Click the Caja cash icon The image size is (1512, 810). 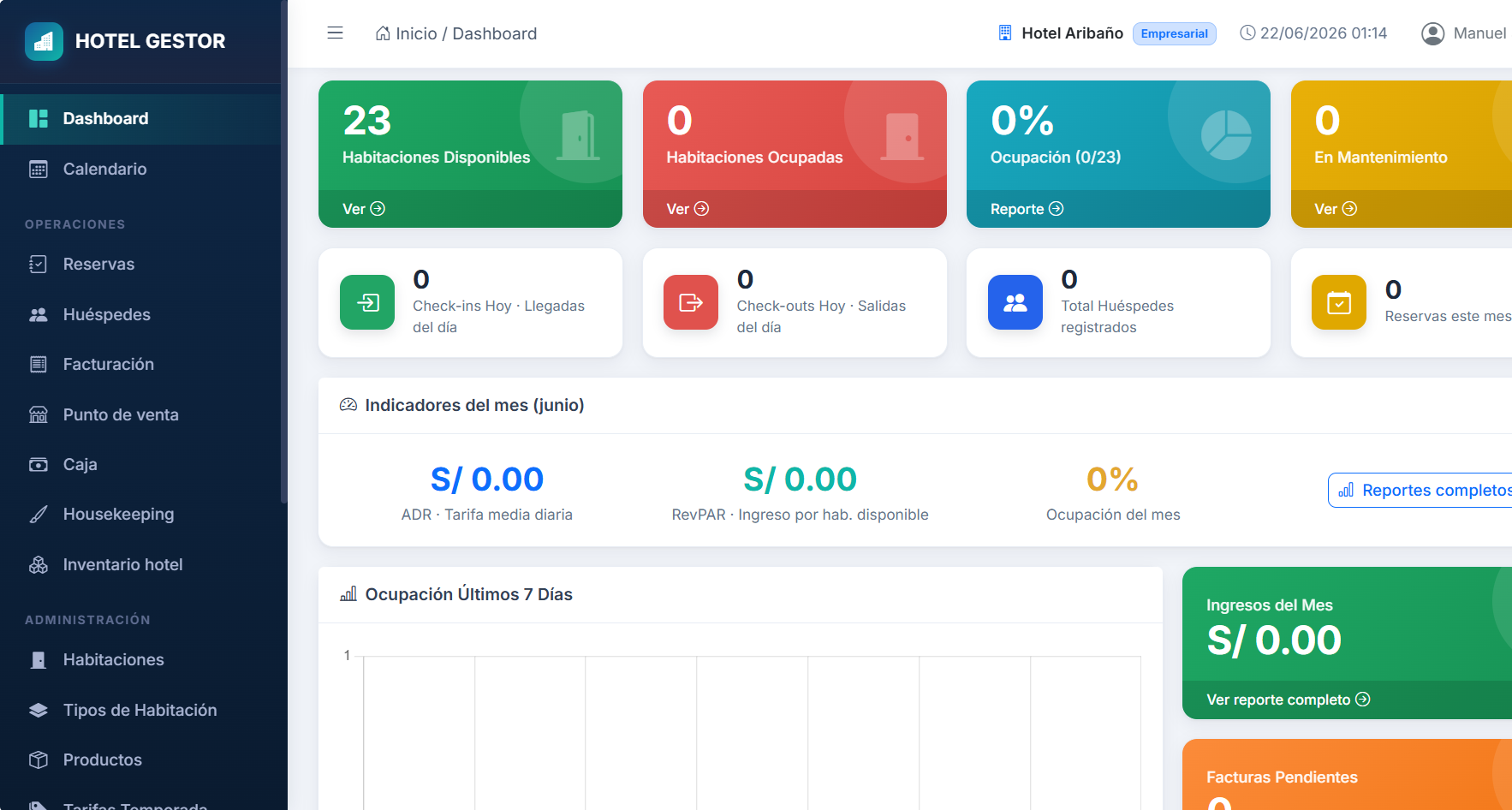click(39, 464)
